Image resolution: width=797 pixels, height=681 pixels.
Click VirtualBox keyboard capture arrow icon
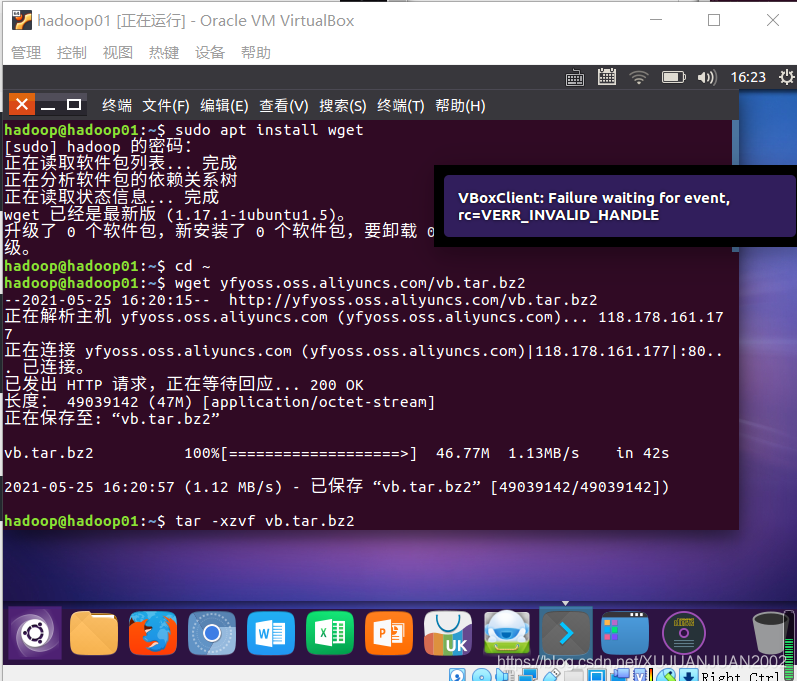[x=688, y=676]
